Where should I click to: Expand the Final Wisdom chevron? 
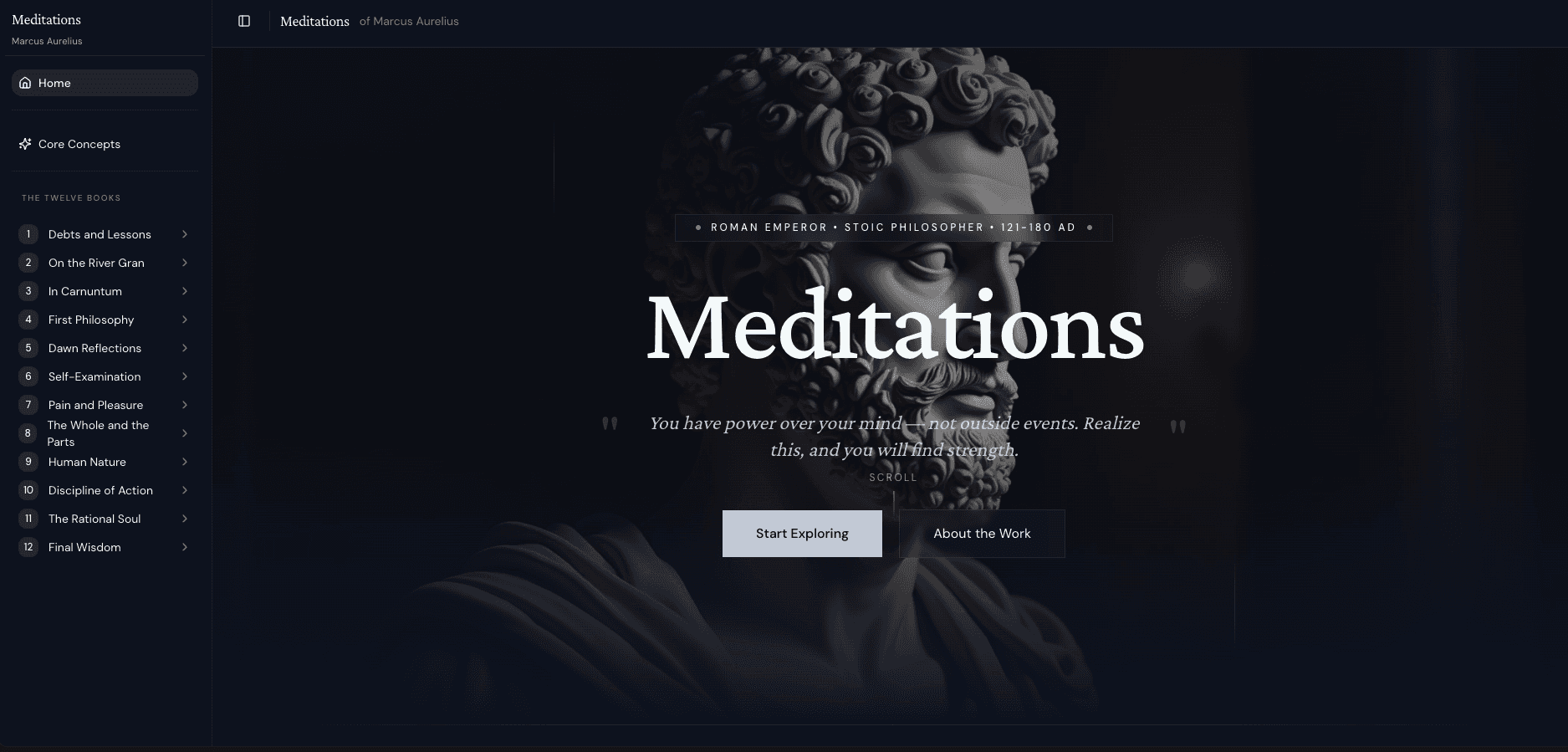[x=185, y=547]
